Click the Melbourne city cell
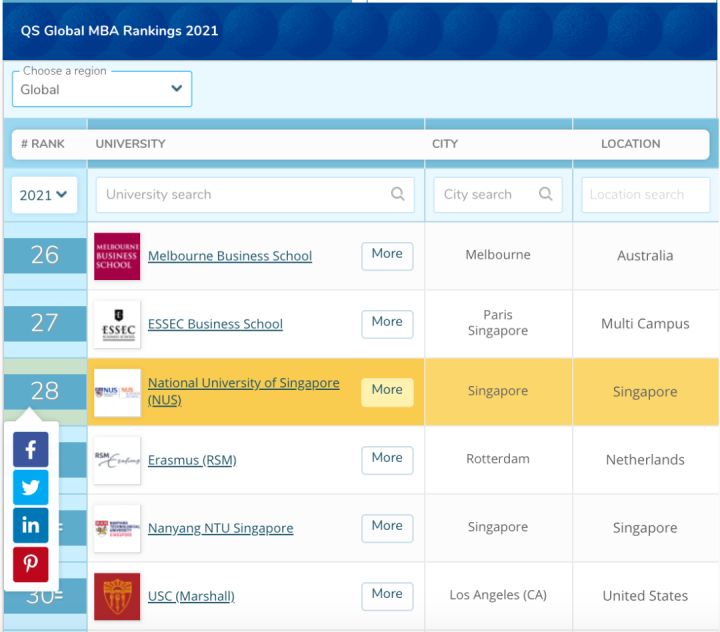Image resolution: width=720 pixels, height=632 pixels. [498, 255]
